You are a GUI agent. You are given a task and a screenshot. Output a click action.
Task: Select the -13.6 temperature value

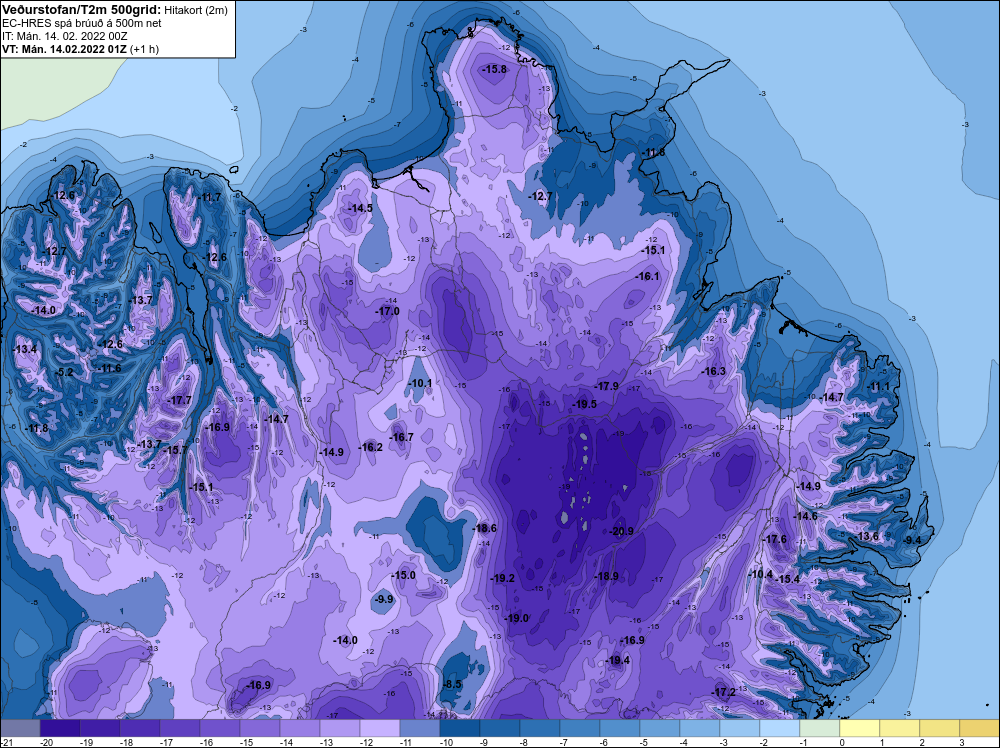click(867, 536)
